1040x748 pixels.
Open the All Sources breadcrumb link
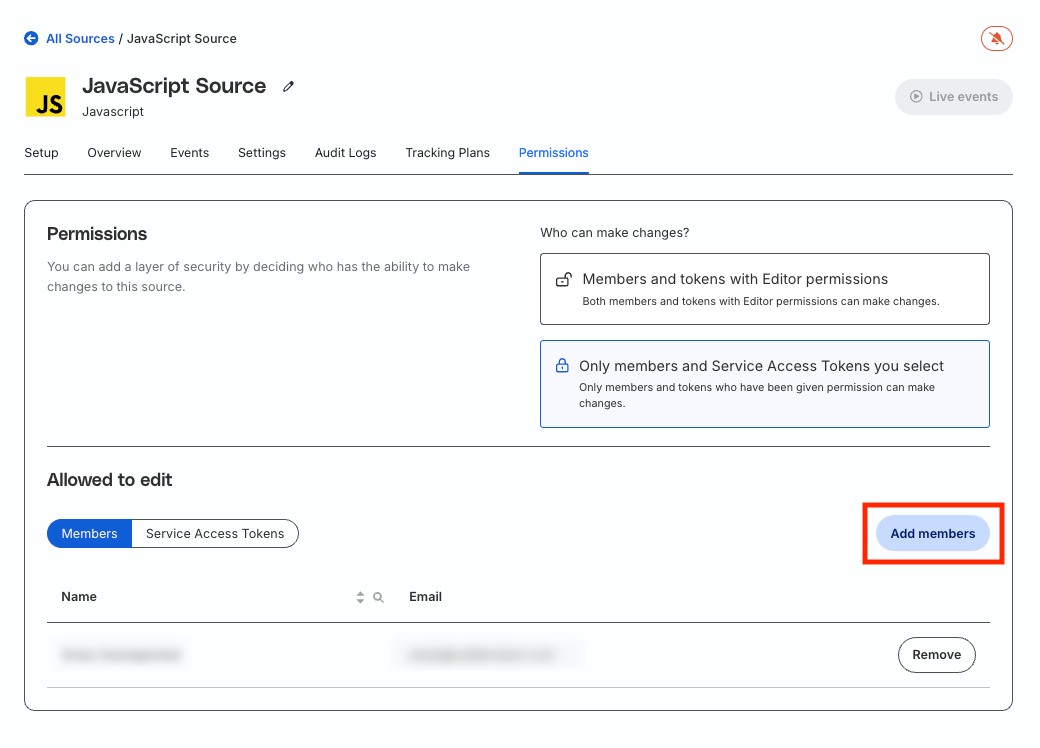80,38
